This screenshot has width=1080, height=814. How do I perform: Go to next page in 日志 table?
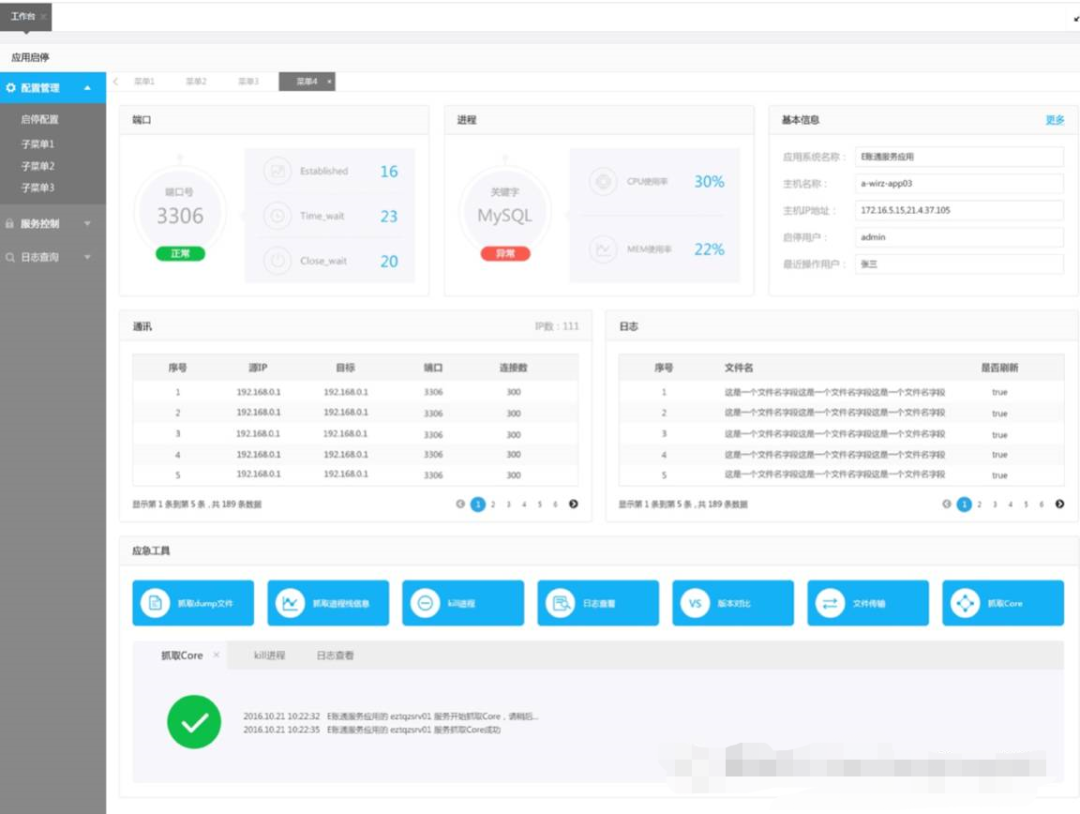pos(1059,504)
